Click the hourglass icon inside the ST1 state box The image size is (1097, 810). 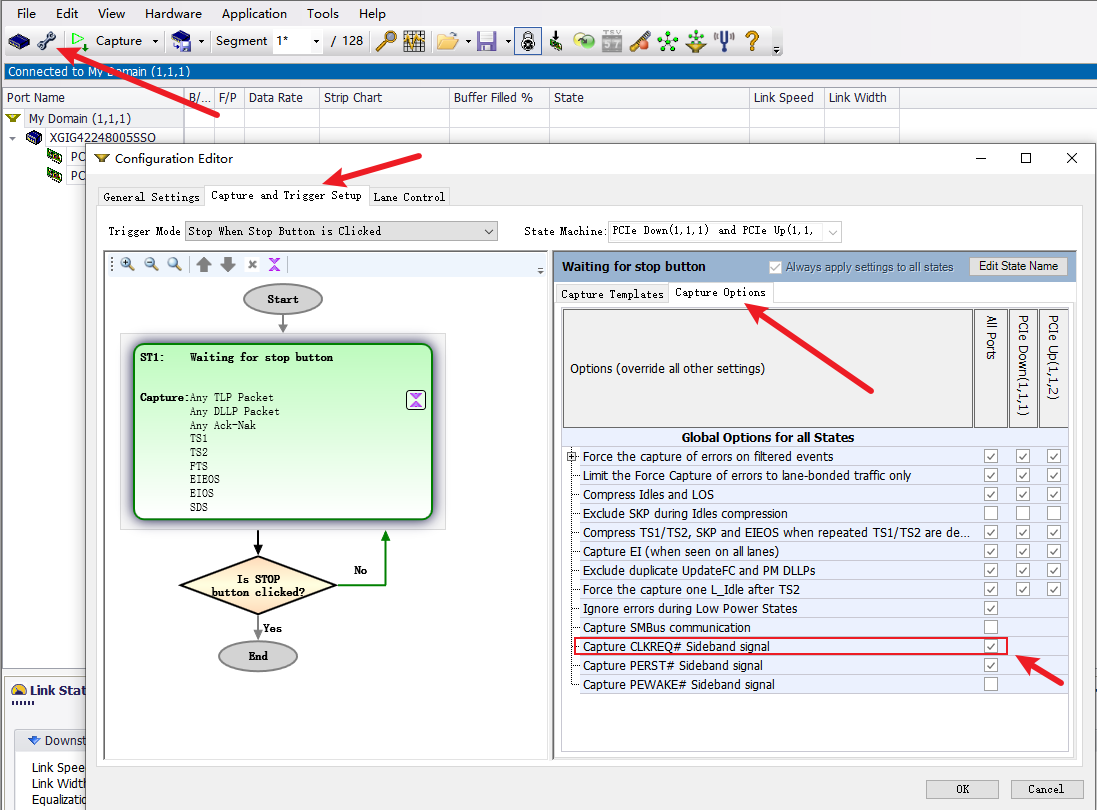coord(416,399)
